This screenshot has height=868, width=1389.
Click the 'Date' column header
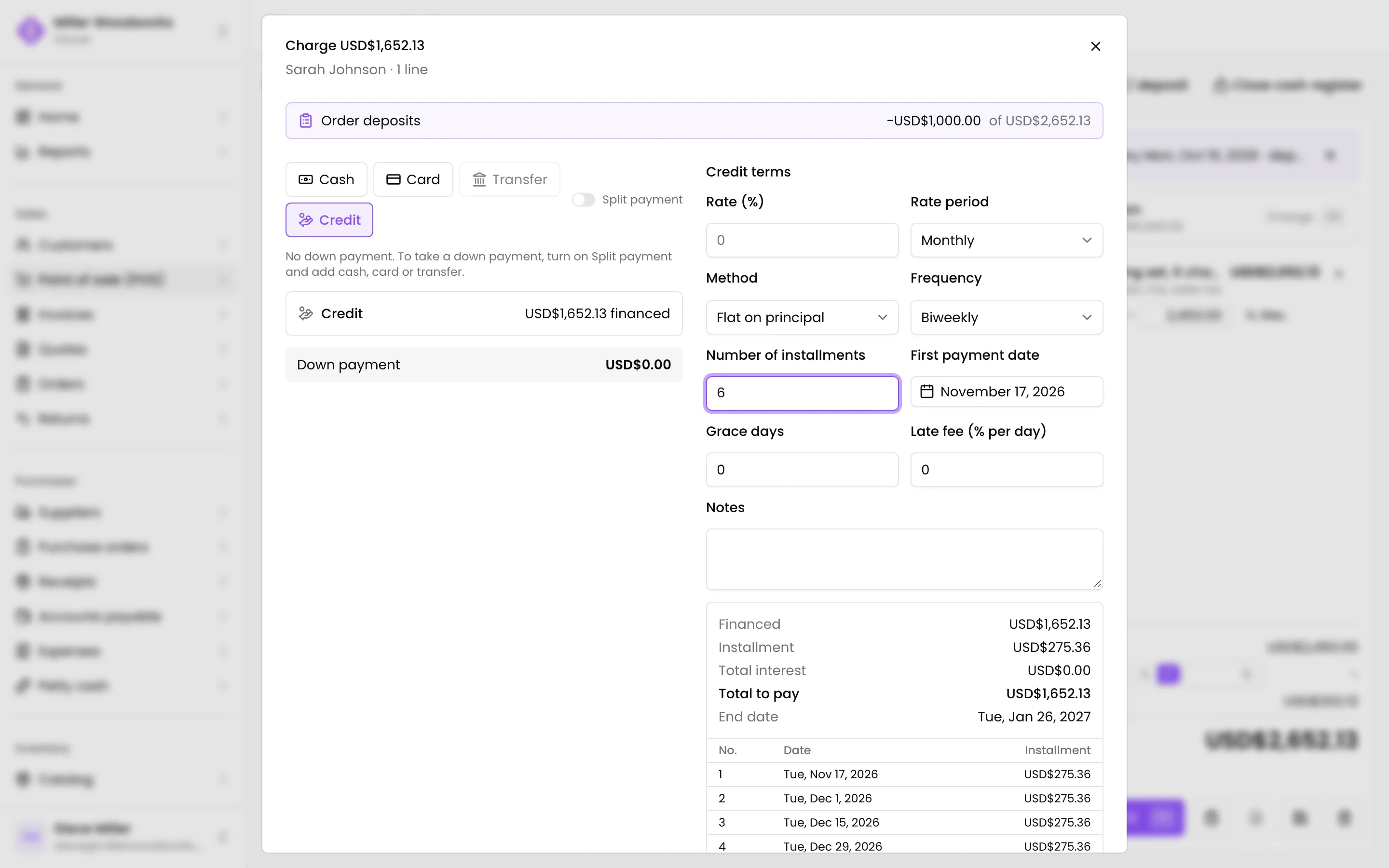797,750
